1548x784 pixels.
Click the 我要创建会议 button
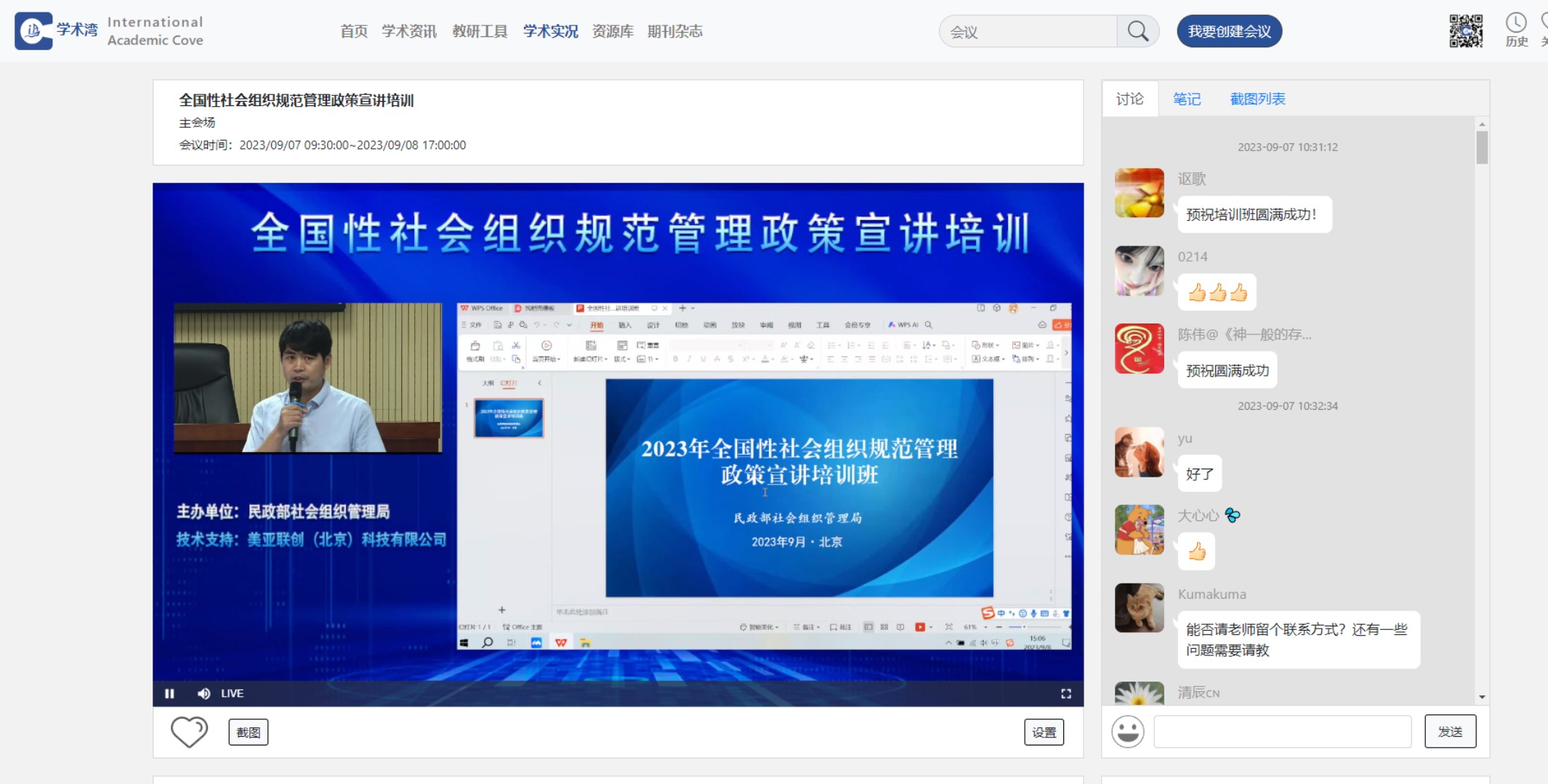tap(1229, 31)
